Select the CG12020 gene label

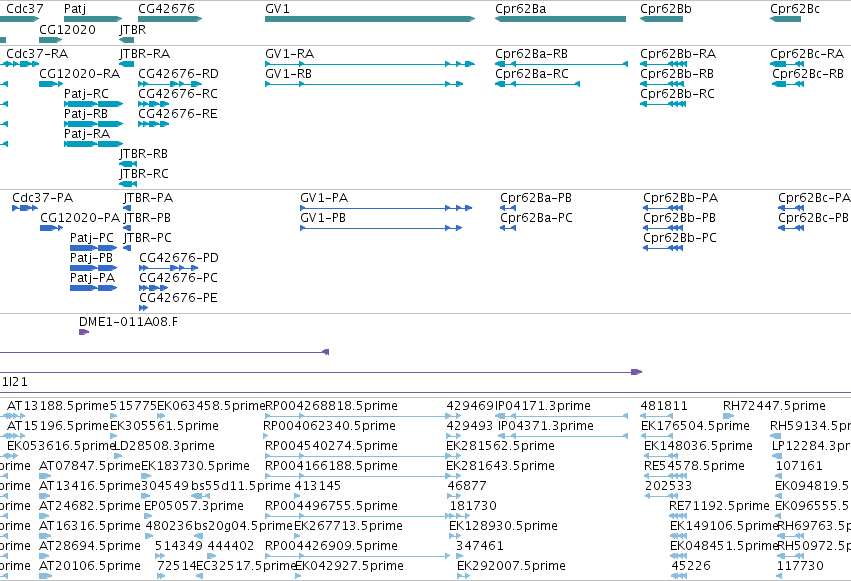point(67,29)
